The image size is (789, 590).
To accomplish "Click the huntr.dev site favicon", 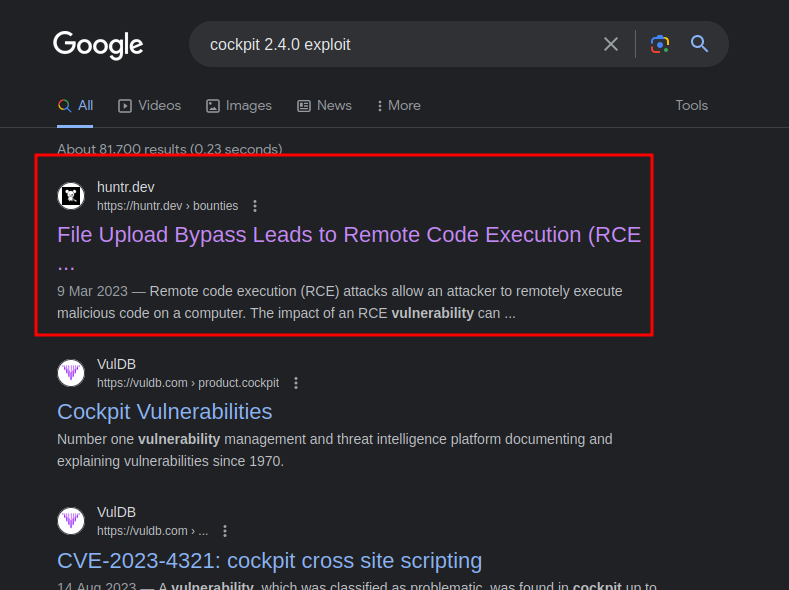I will point(71,196).
